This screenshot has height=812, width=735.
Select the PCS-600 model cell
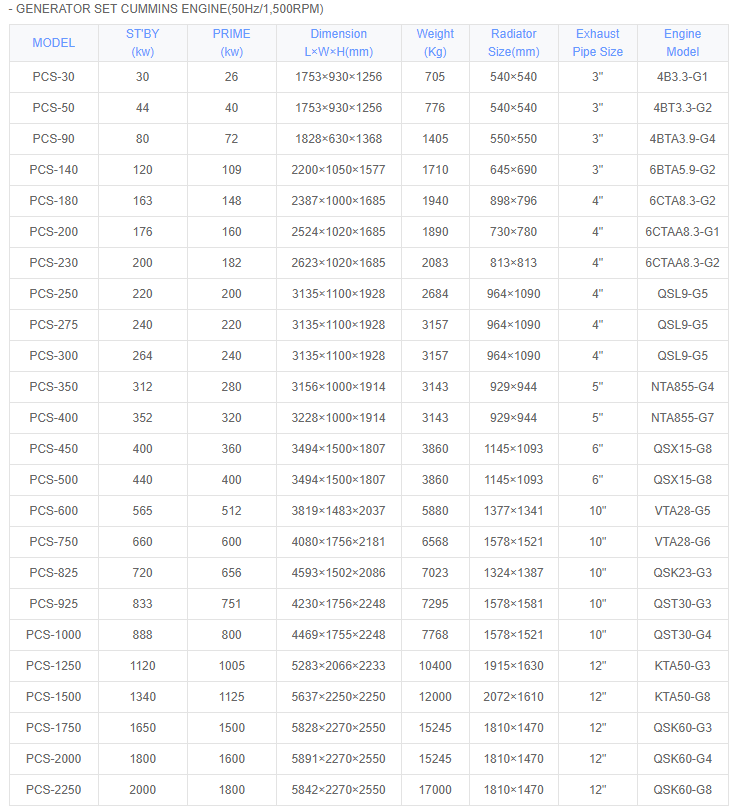[x=54, y=511]
